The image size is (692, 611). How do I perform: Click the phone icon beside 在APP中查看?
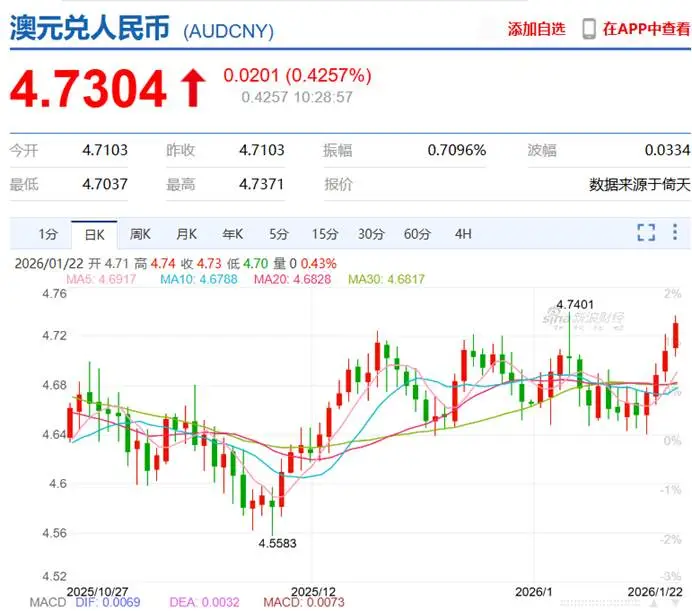click(589, 28)
